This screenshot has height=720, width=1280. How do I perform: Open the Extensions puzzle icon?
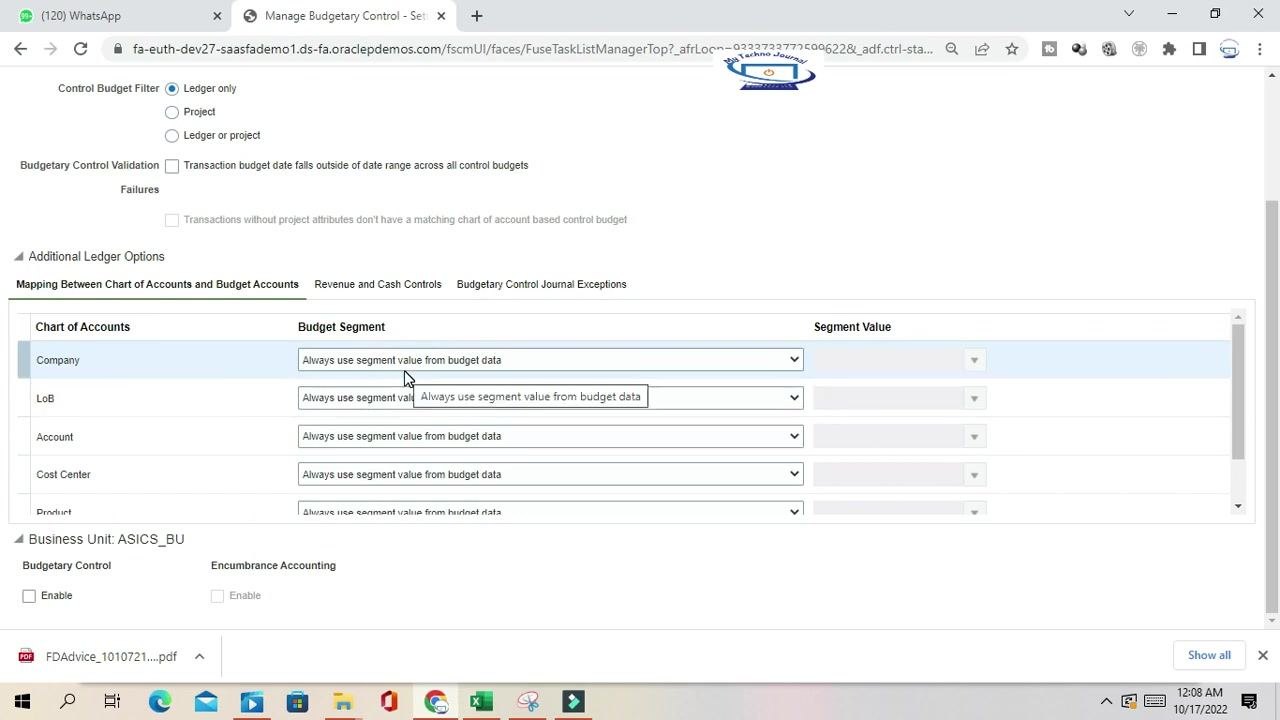(1169, 48)
